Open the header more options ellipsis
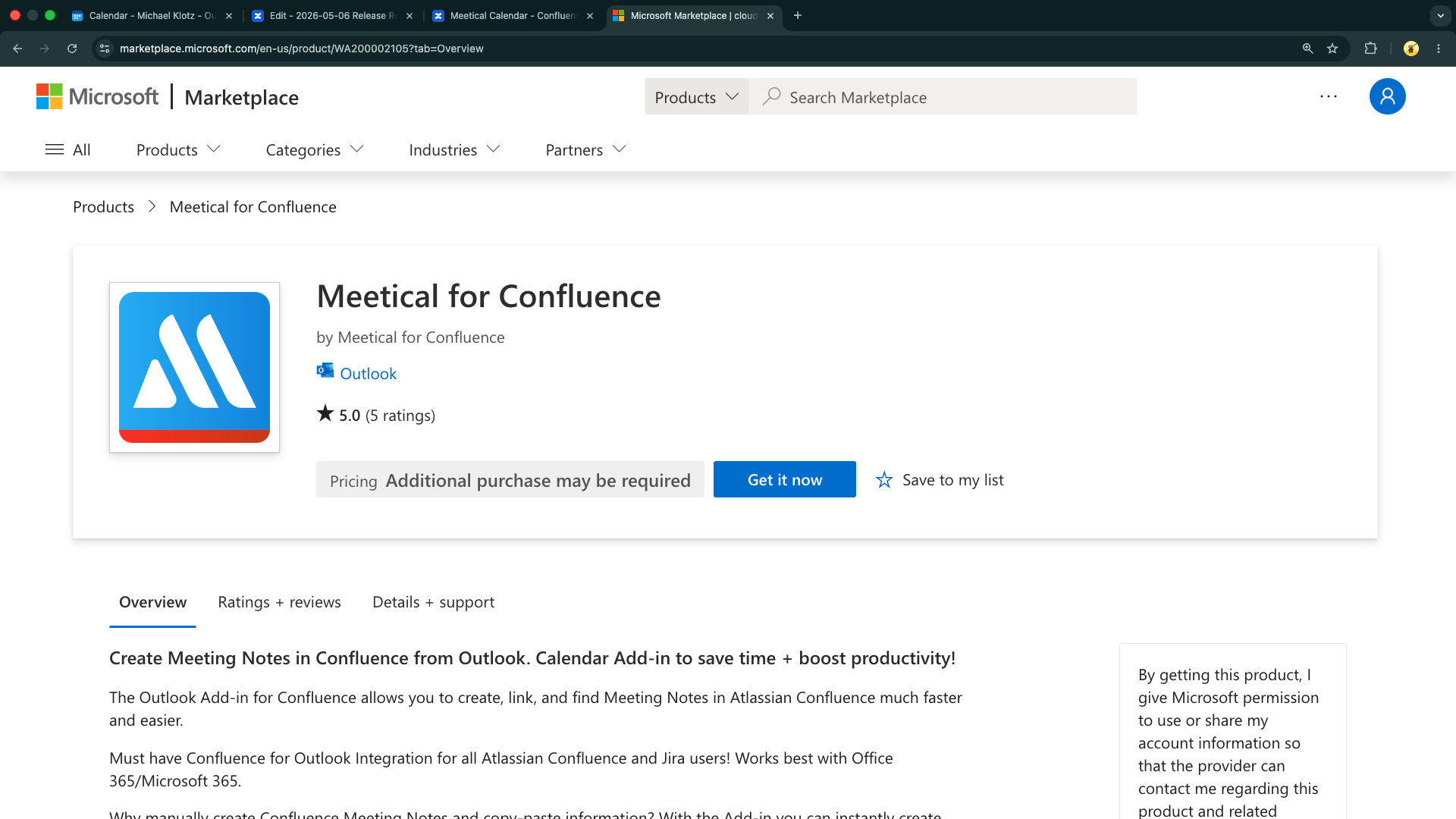This screenshot has width=1456, height=819. 1329,96
